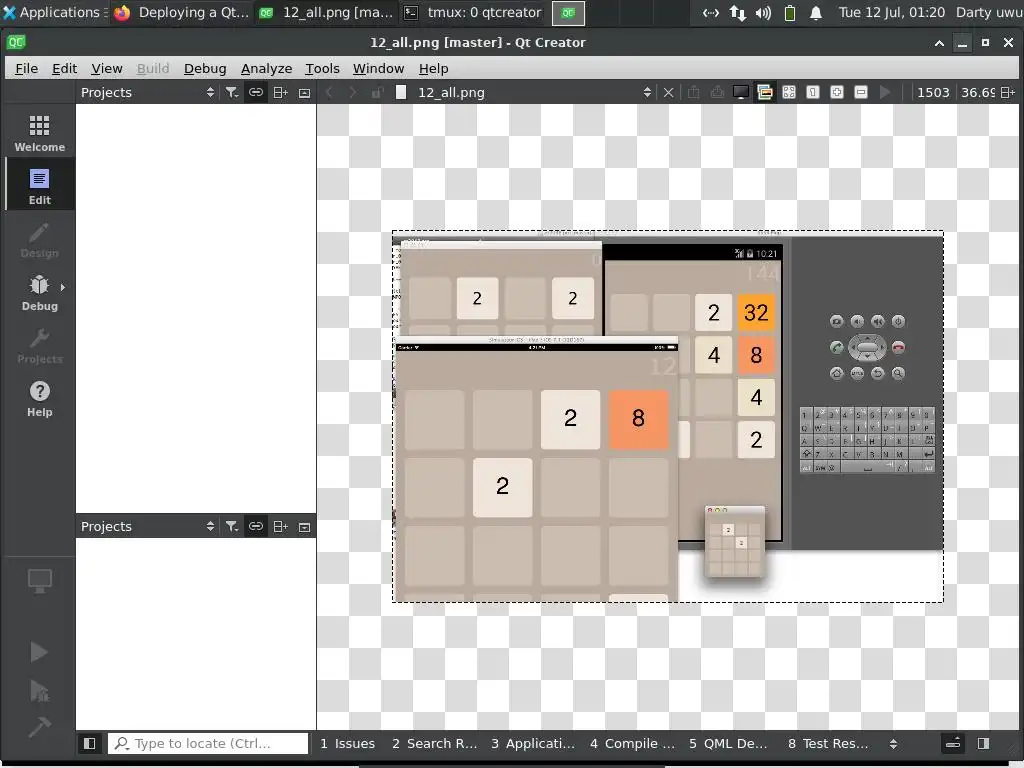Switch to tmux qtcreator terminal in taskbar
This screenshot has height=768, width=1024.
coord(473,12)
